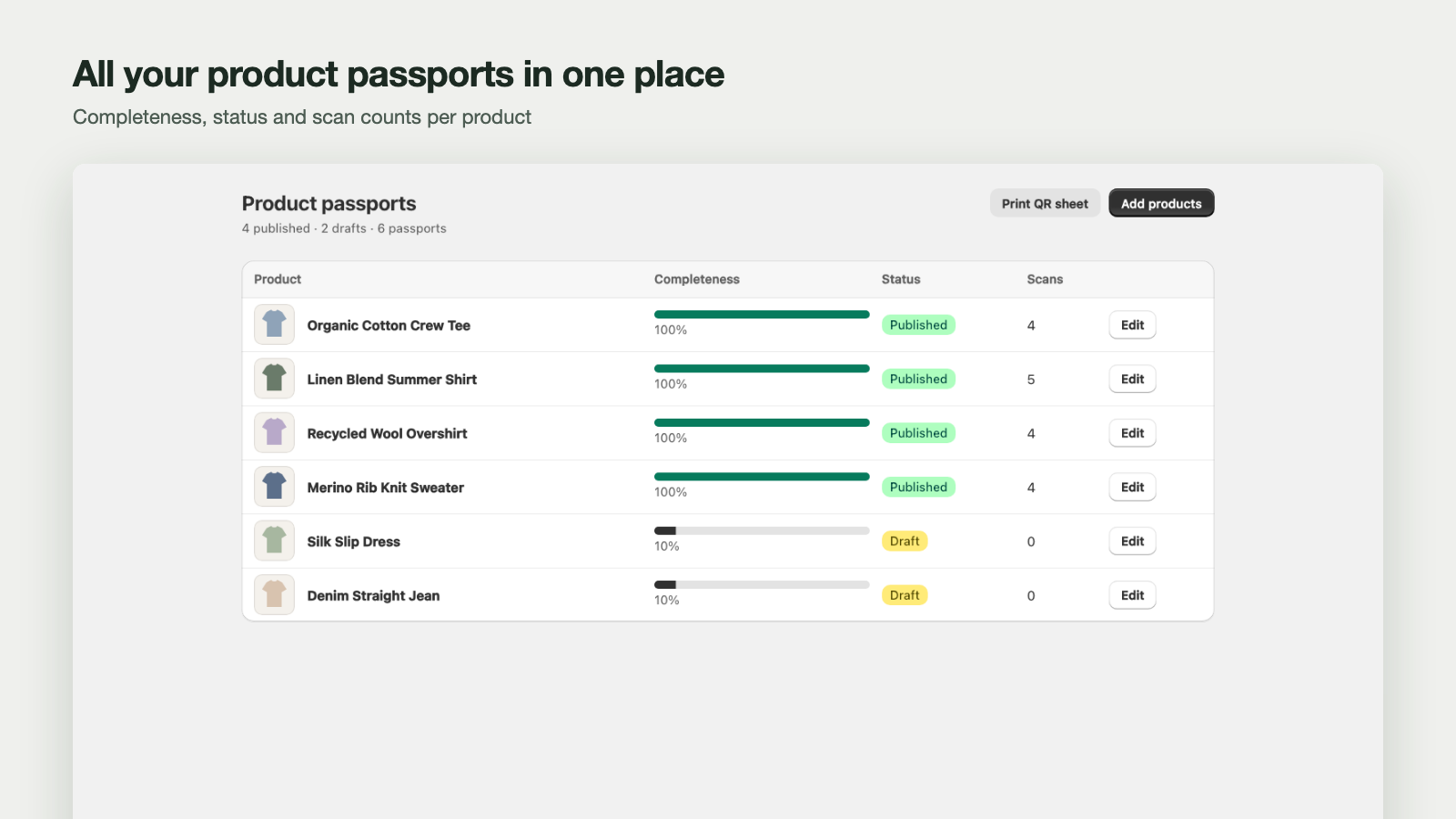The height and width of the screenshot is (819, 1456).
Task: Edit the Organic Cotton Crew Tee passport
Action: (x=1132, y=325)
